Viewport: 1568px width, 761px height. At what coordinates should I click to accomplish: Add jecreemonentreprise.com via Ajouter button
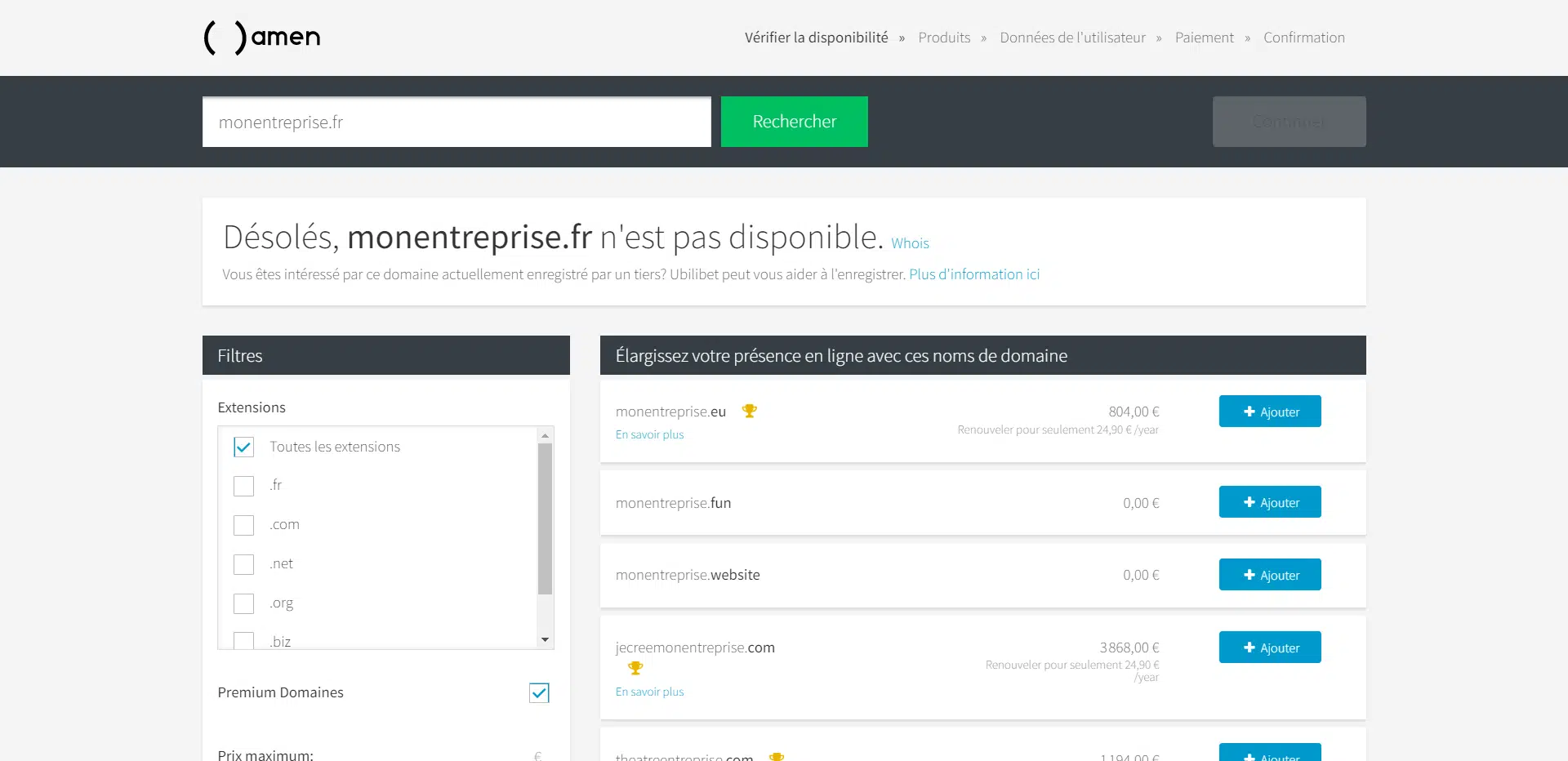[x=1269, y=648]
